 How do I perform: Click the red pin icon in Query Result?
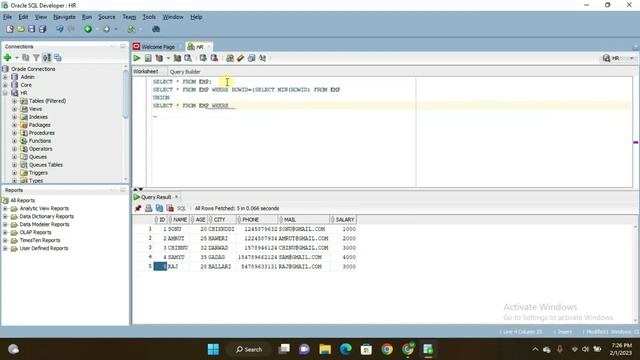click(138, 208)
